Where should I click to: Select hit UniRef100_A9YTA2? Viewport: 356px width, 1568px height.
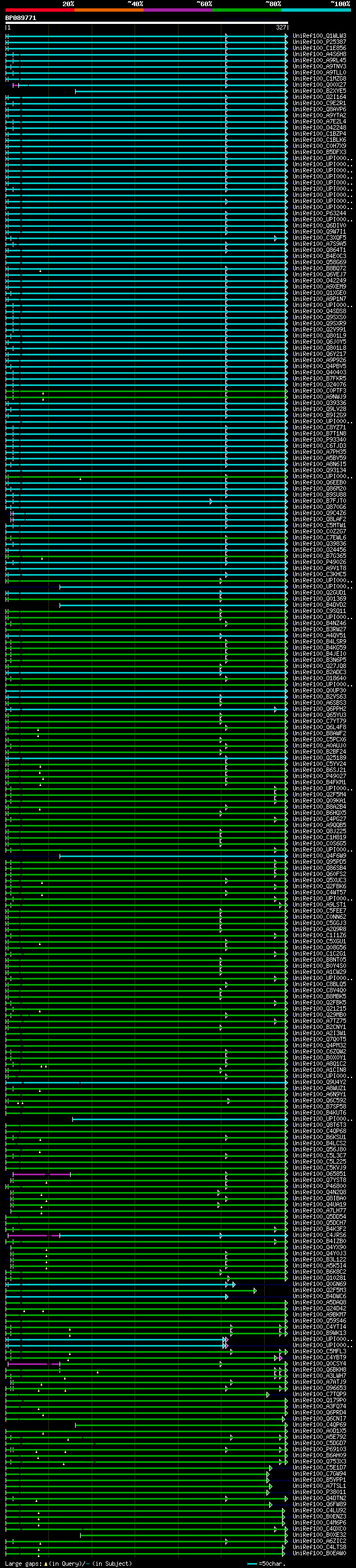(x=319, y=116)
